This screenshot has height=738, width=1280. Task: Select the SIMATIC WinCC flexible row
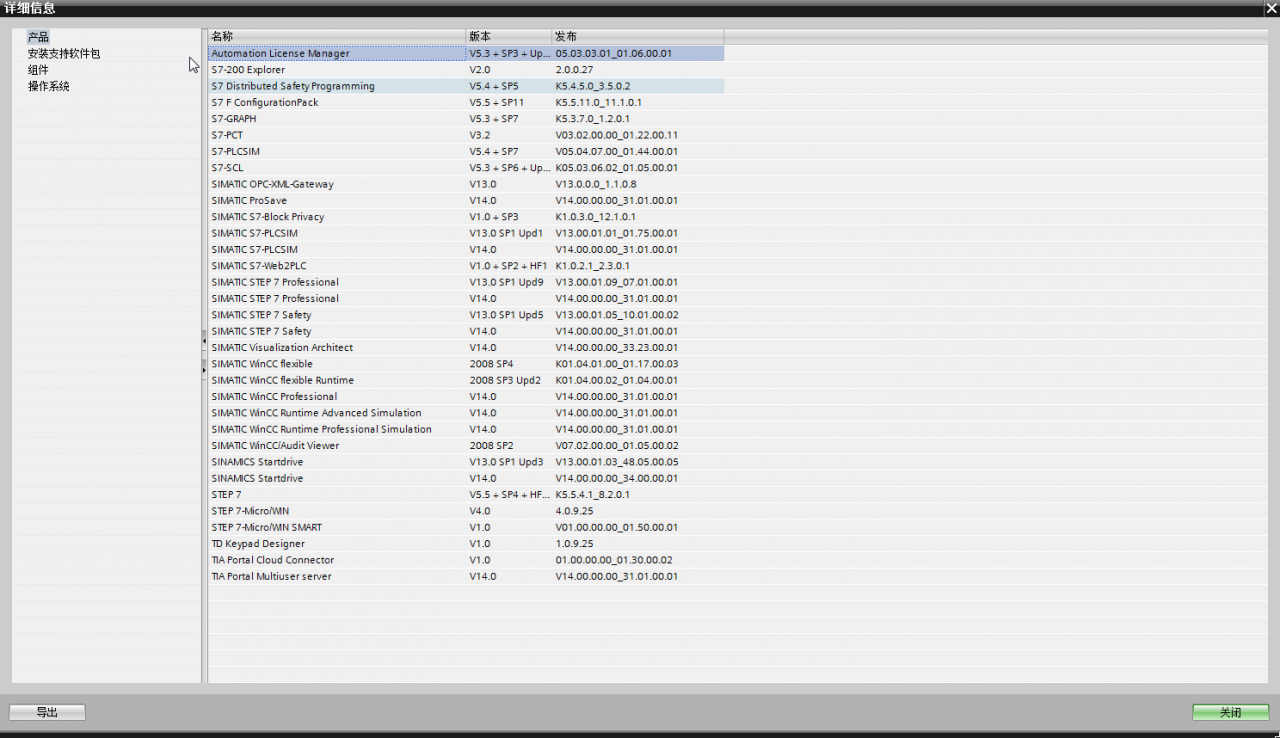466,364
